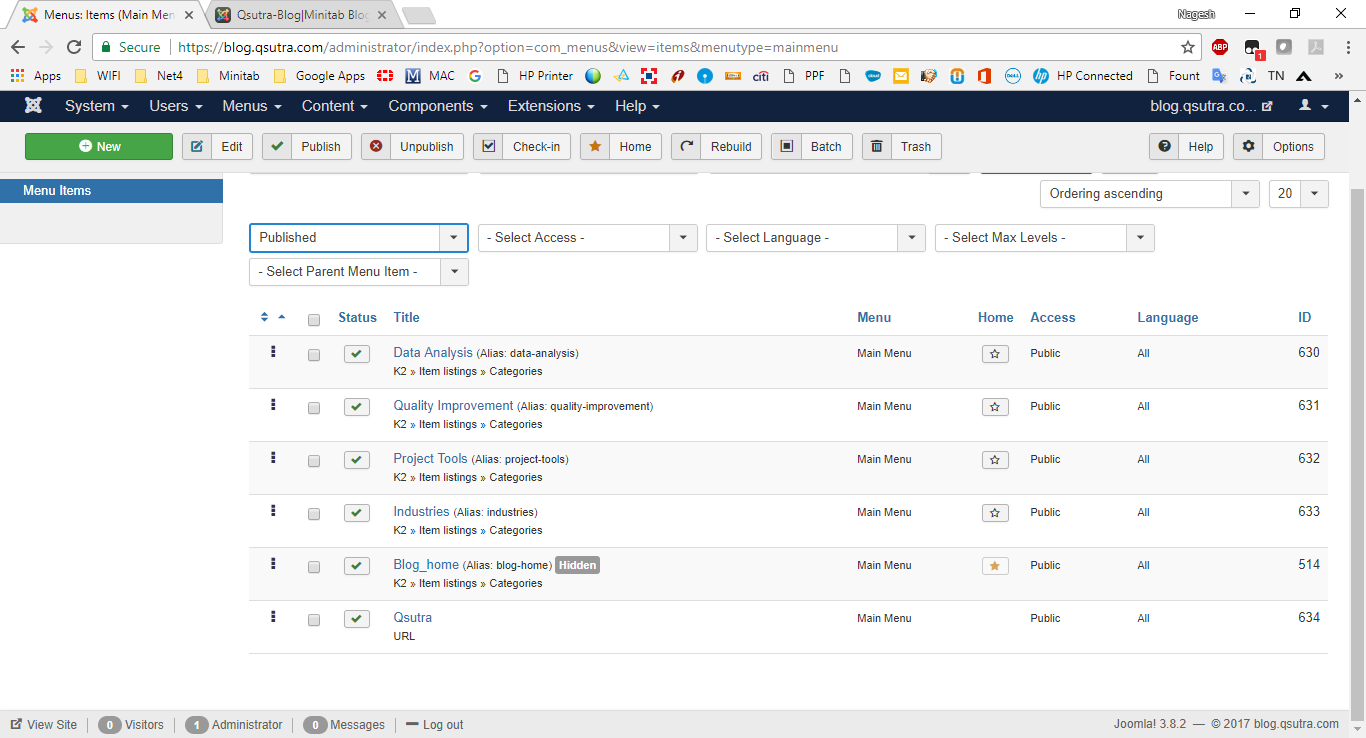1366x738 pixels.
Task: Toggle published status of Quality Improvement
Action: tap(357, 407)
